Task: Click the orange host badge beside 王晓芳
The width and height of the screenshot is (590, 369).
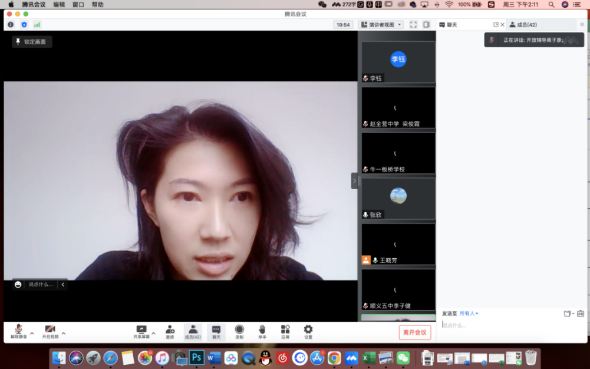Action: coord(366,260)
